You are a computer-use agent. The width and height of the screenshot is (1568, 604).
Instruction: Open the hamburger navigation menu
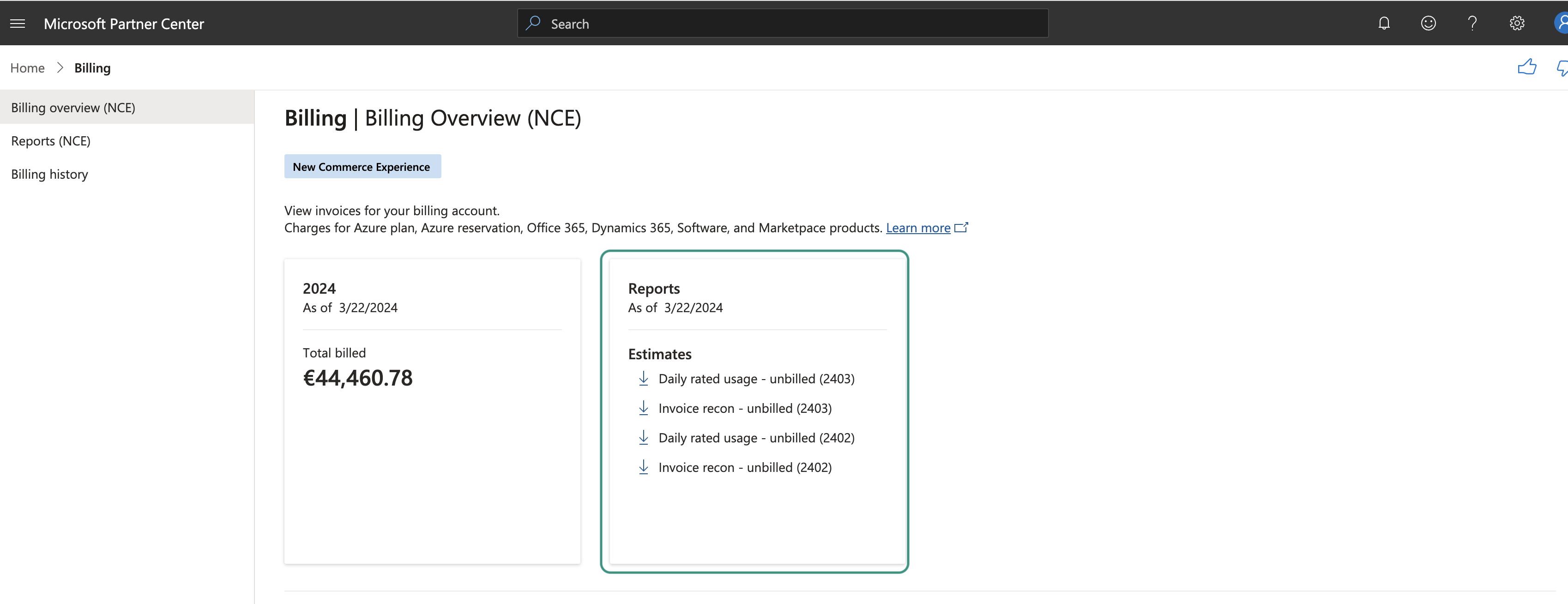coord(18,23)
